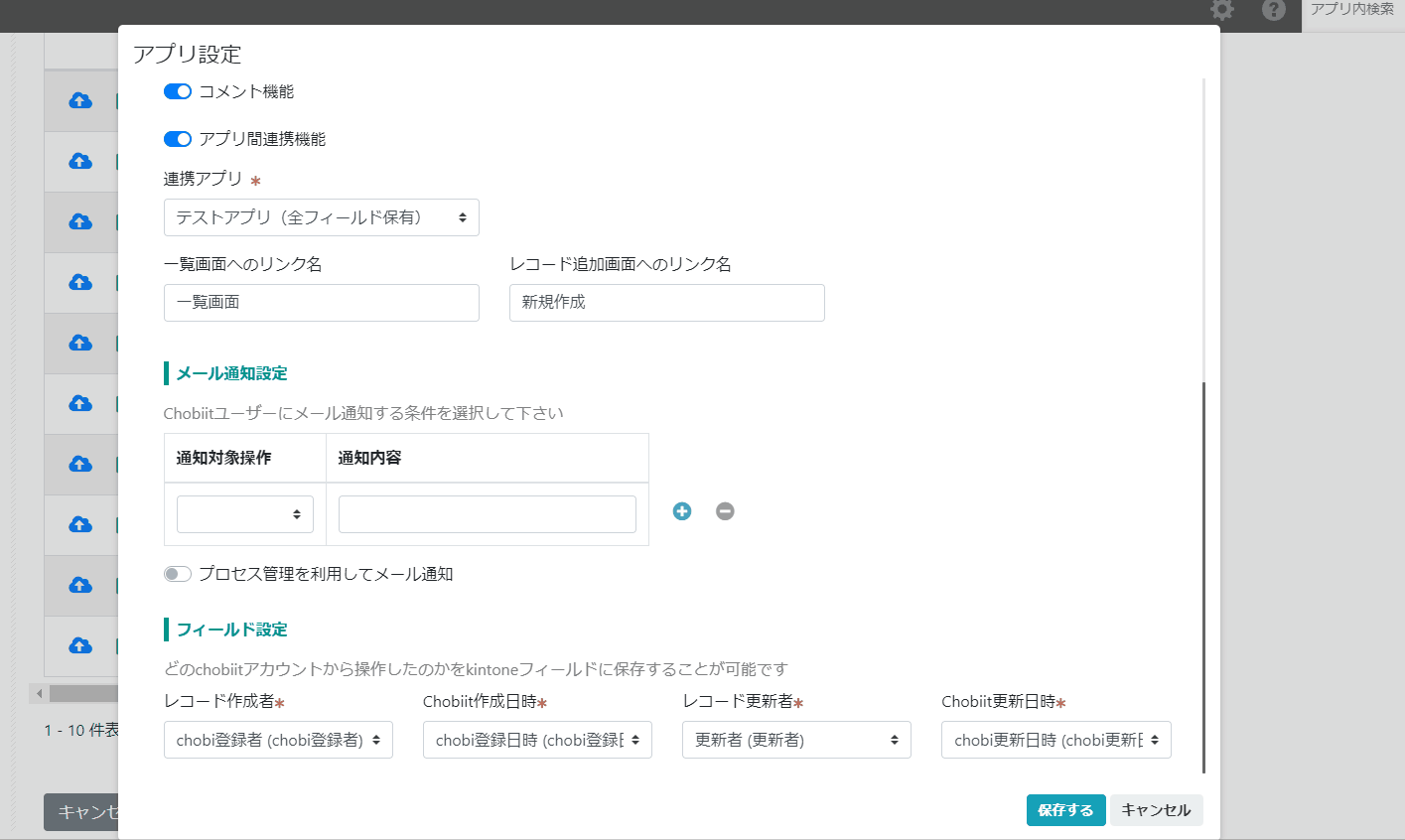
Task: Toggle the アプリ間連携機能 switch
Action: click(x=178, y=139)
